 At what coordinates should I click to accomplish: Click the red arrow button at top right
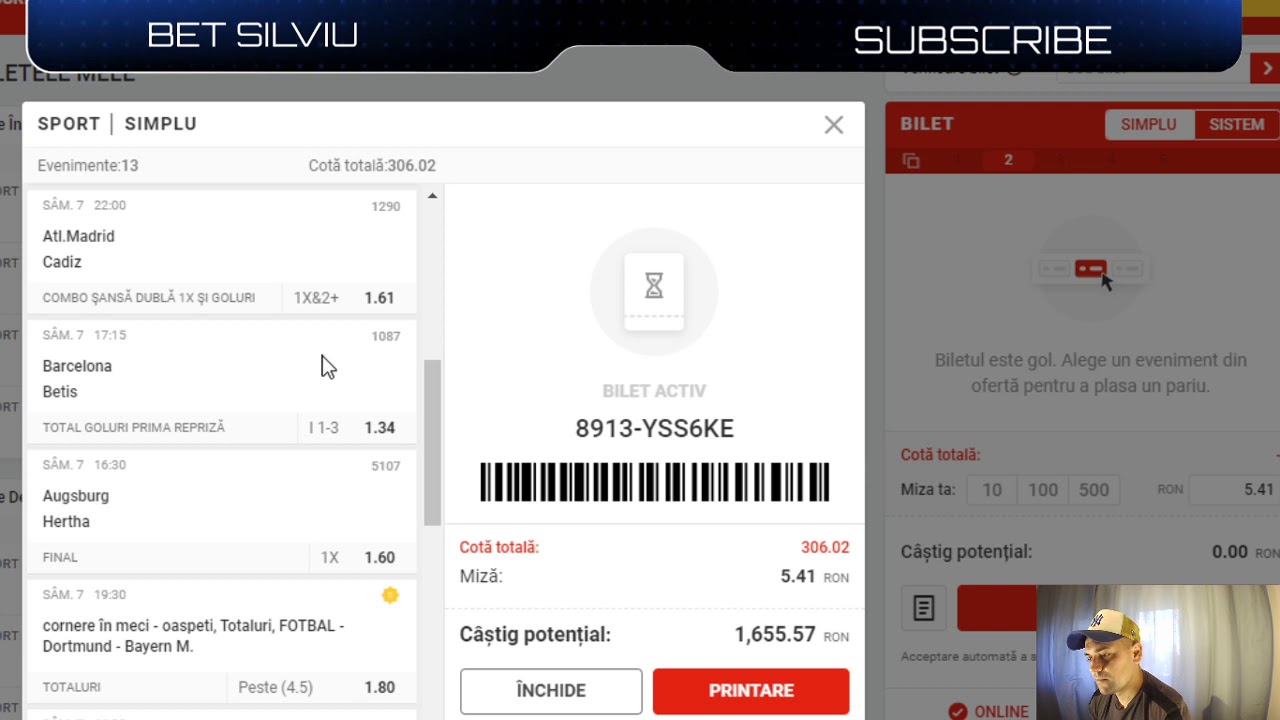point(1264,68)
